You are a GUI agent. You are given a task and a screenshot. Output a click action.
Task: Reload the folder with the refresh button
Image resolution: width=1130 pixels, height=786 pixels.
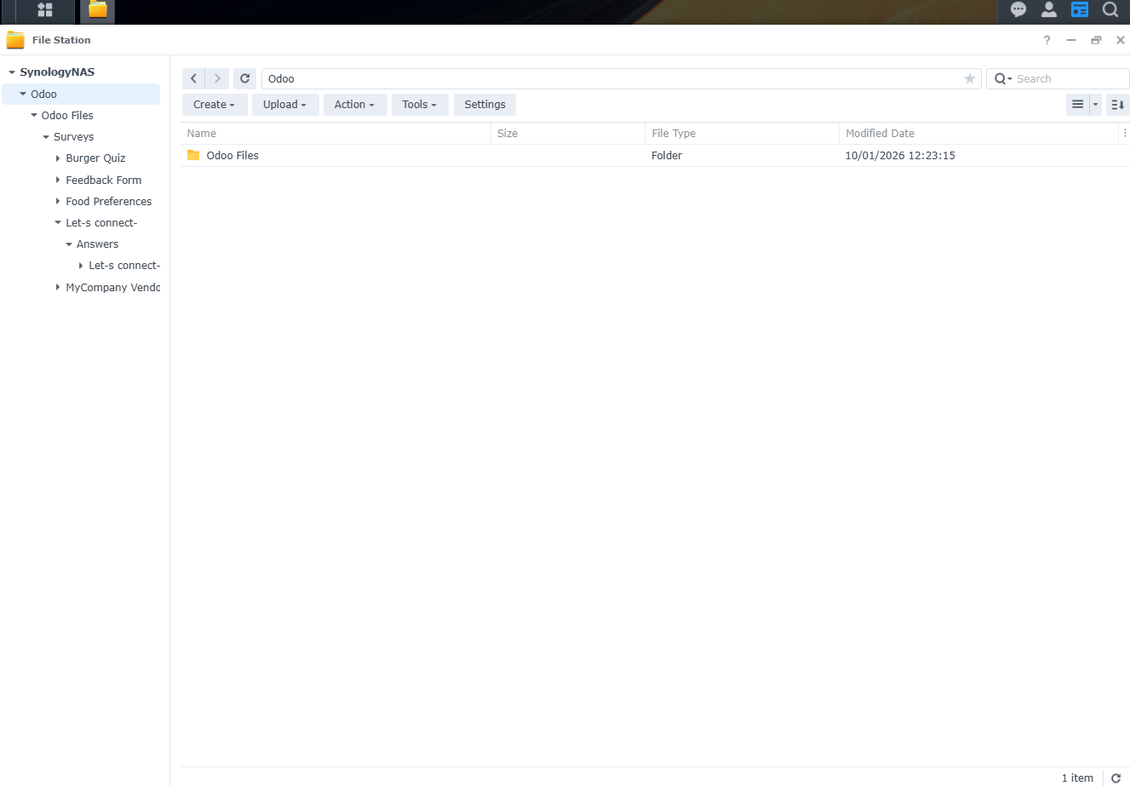pos(245,79)
